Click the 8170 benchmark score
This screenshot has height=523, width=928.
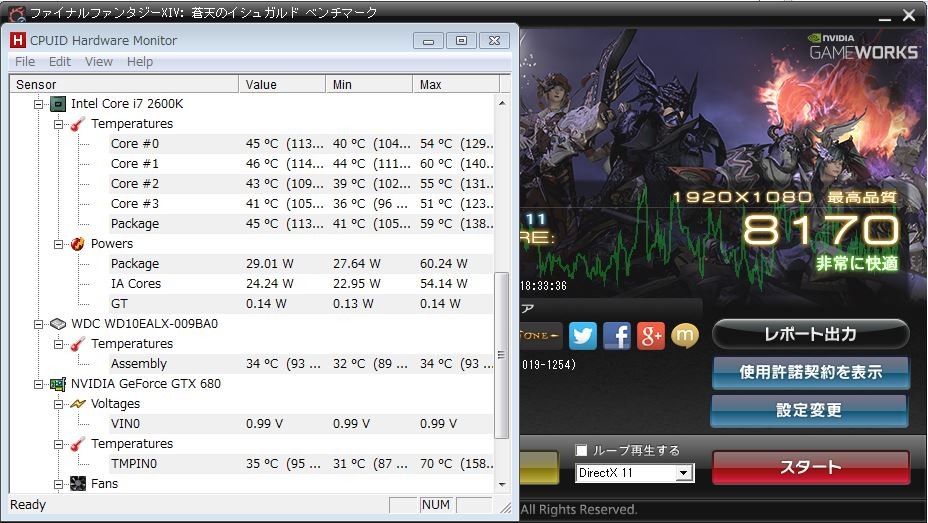click(821, 230)
